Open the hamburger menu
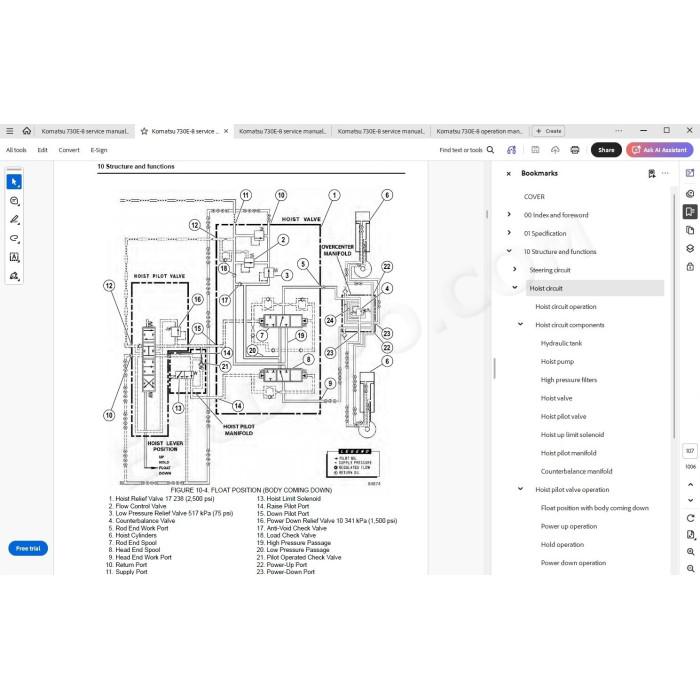 (x=9, y=131)
